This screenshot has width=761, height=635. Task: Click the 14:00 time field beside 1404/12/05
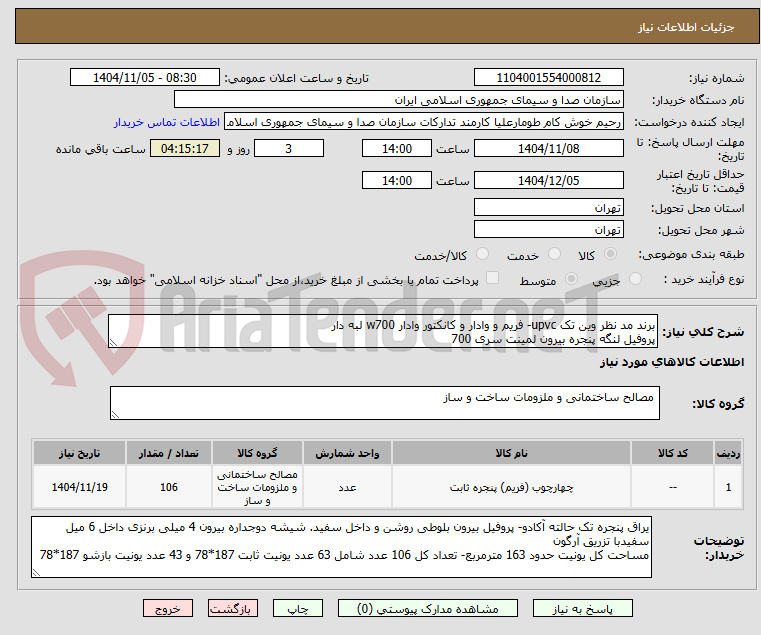point(397,181)
